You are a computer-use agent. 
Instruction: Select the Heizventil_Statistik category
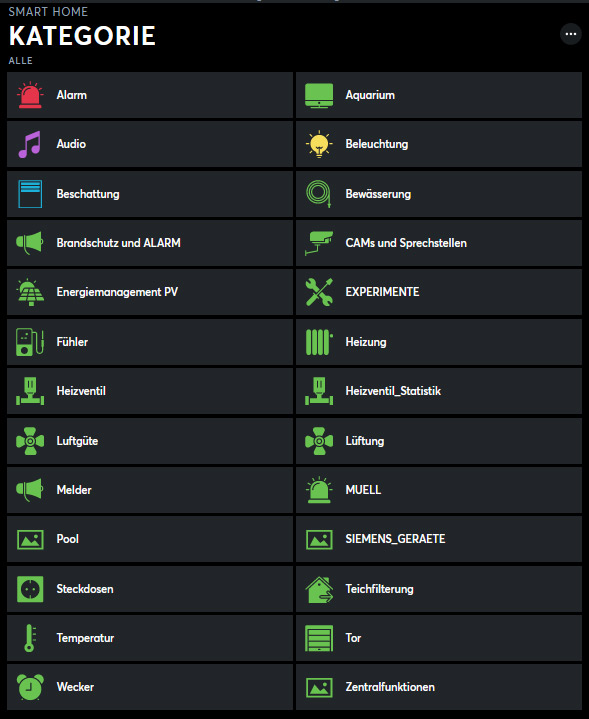439,391
